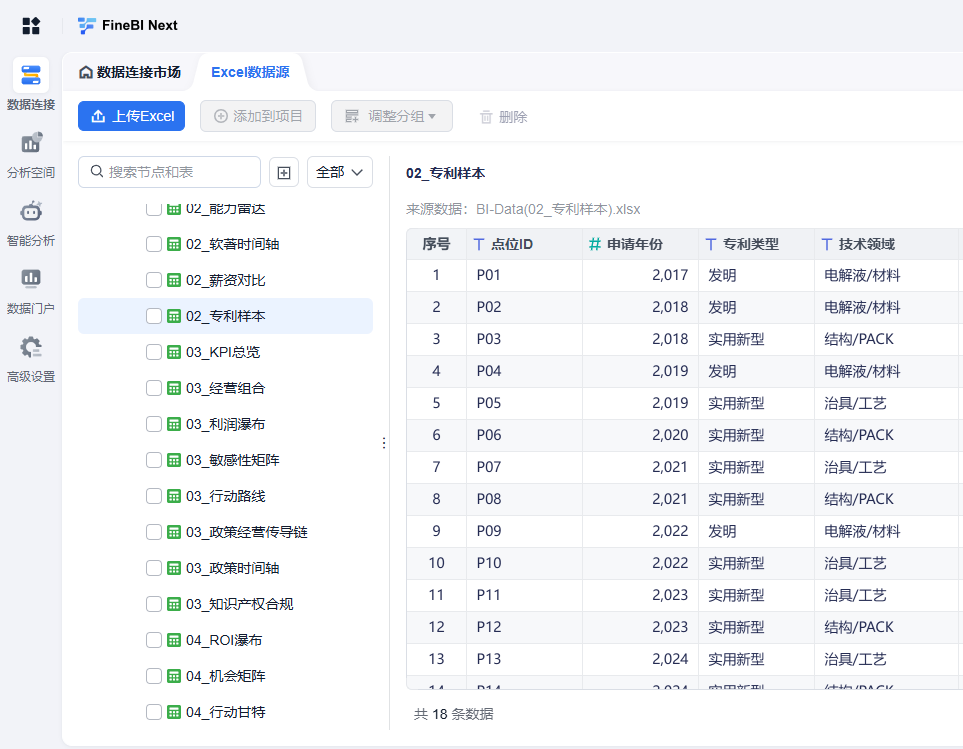Click 2,017 value in row 1
The height and width of the screenshot is (749, 963).
tap(670, 276)
